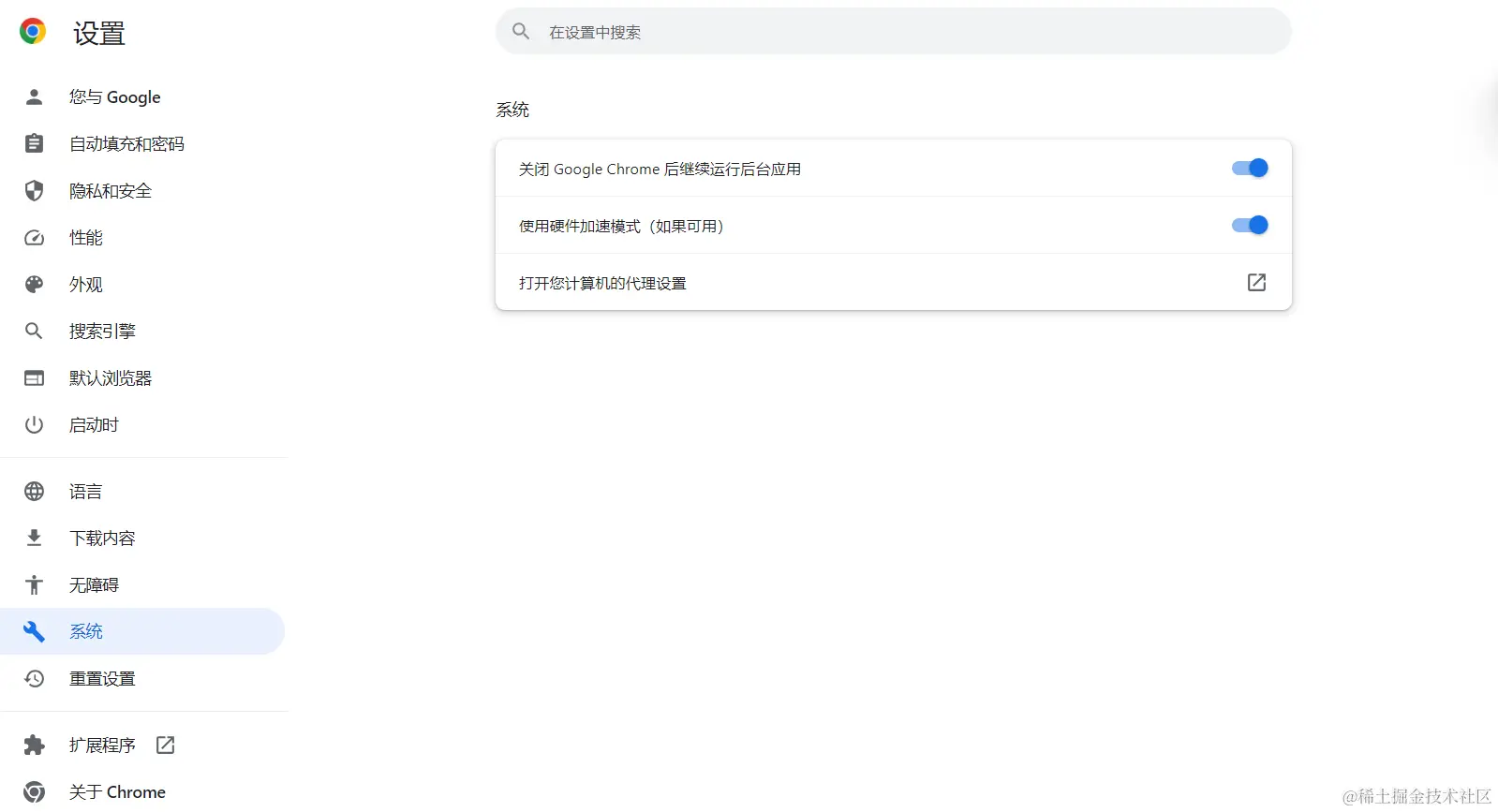
Task: Click the Chrome outline icon for 关于 Chrome
Action: click(34, 791)
